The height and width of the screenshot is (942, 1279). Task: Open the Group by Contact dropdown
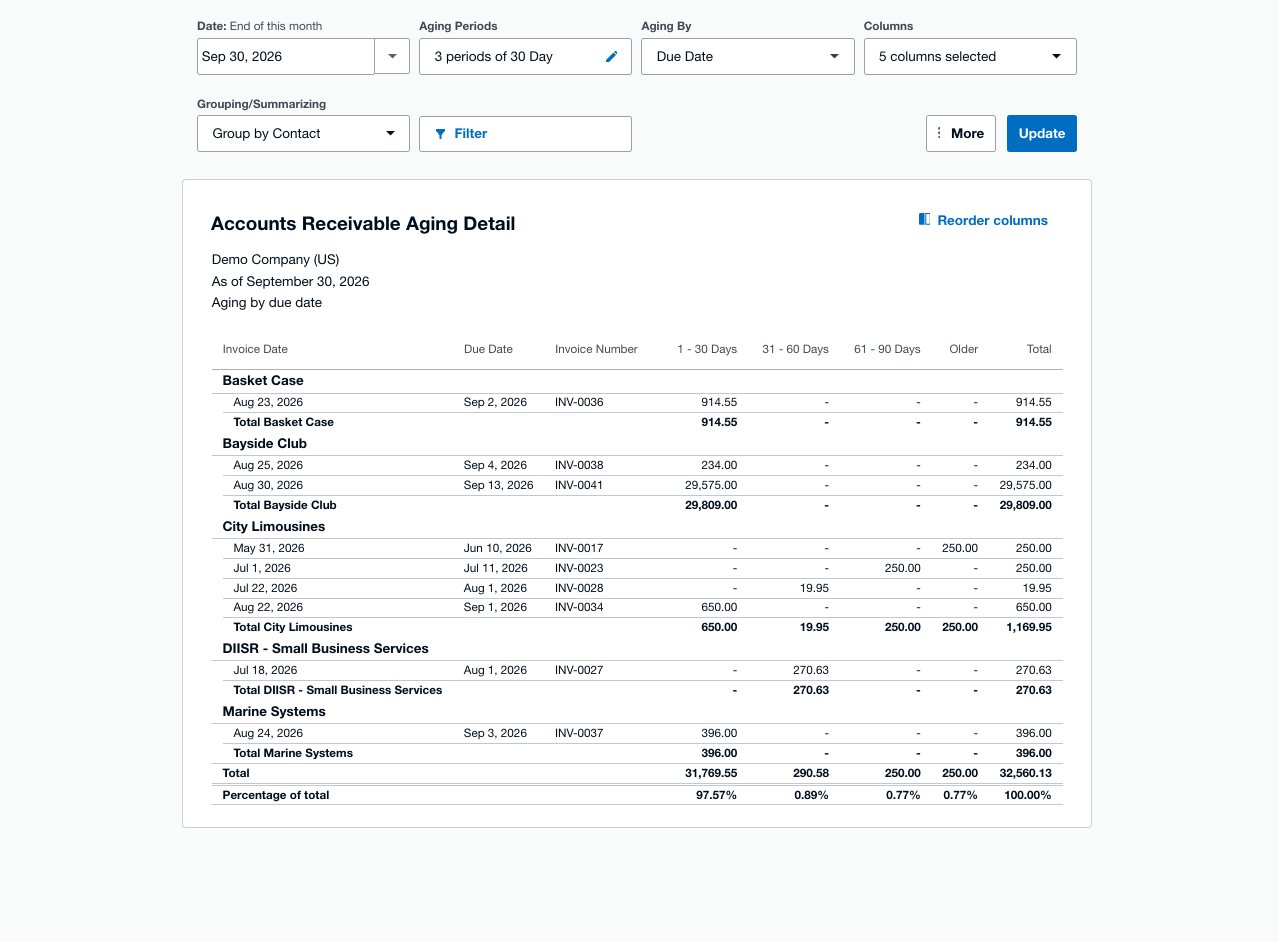coord(303,134)
